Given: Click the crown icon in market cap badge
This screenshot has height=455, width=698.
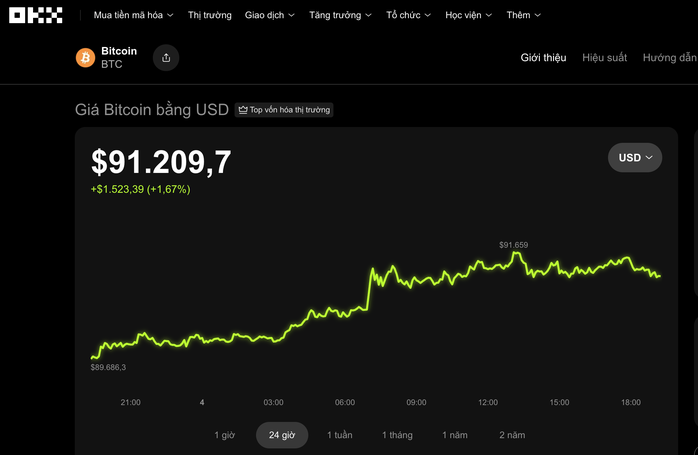Looking at the screenshot, I should (x=242, y=110).
